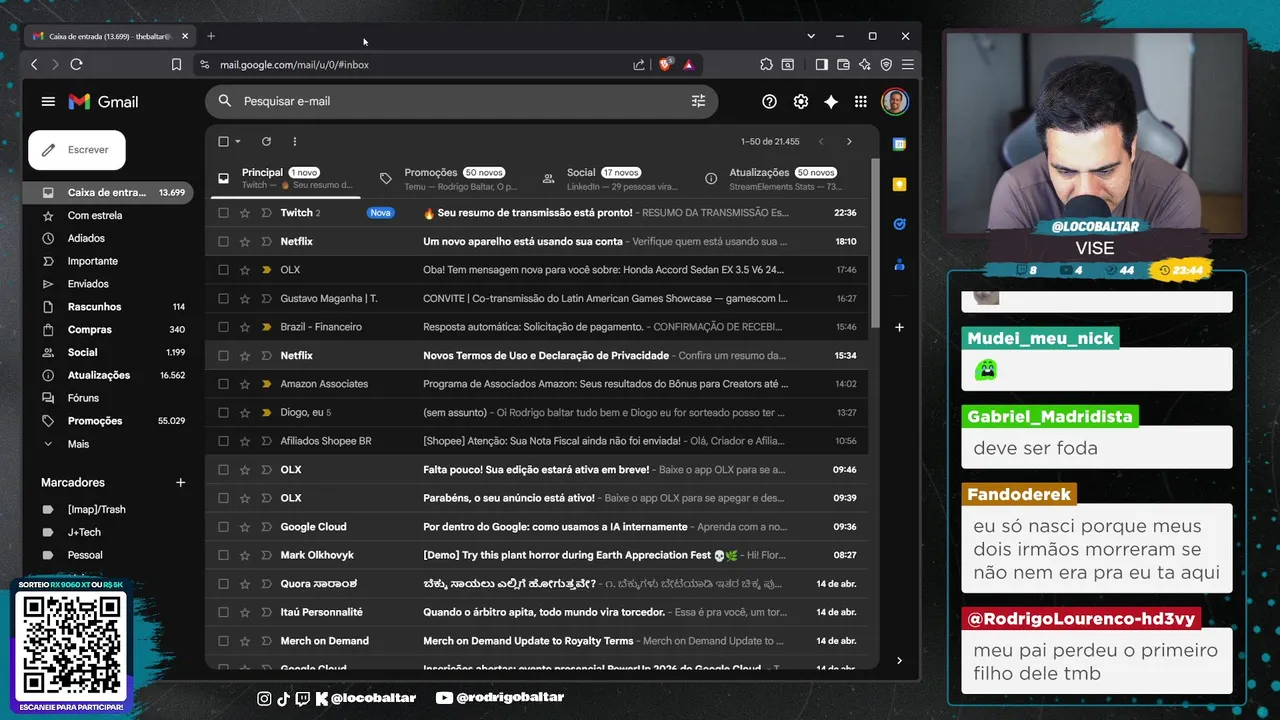Switch to the Social inbox tab
Viewport: 1280px width, 720px height.
pos(610,178)
